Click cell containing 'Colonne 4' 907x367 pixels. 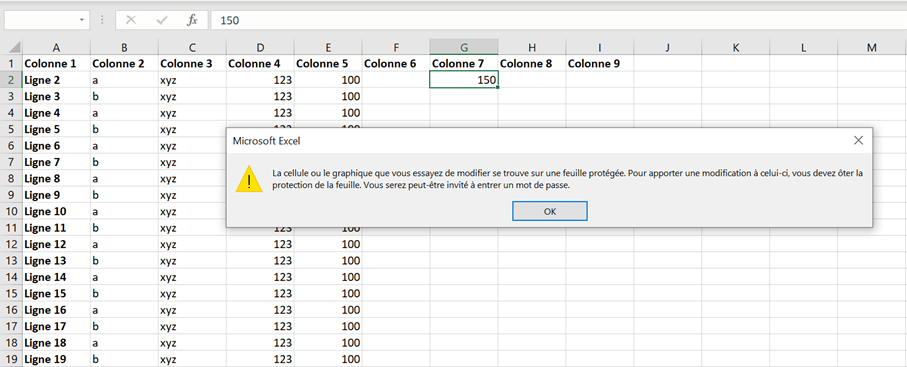(260, 64)
